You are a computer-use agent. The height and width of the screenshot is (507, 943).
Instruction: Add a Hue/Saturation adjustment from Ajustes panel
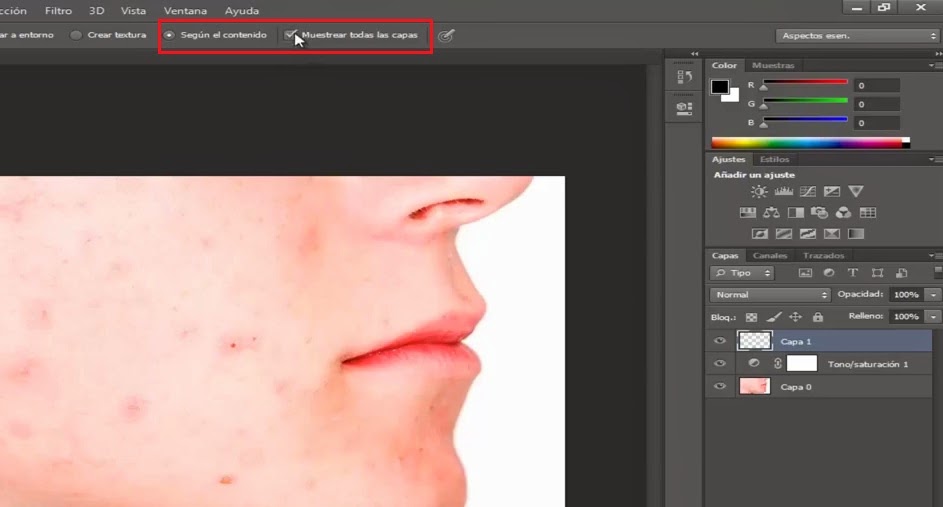click(x=748, y=213)
